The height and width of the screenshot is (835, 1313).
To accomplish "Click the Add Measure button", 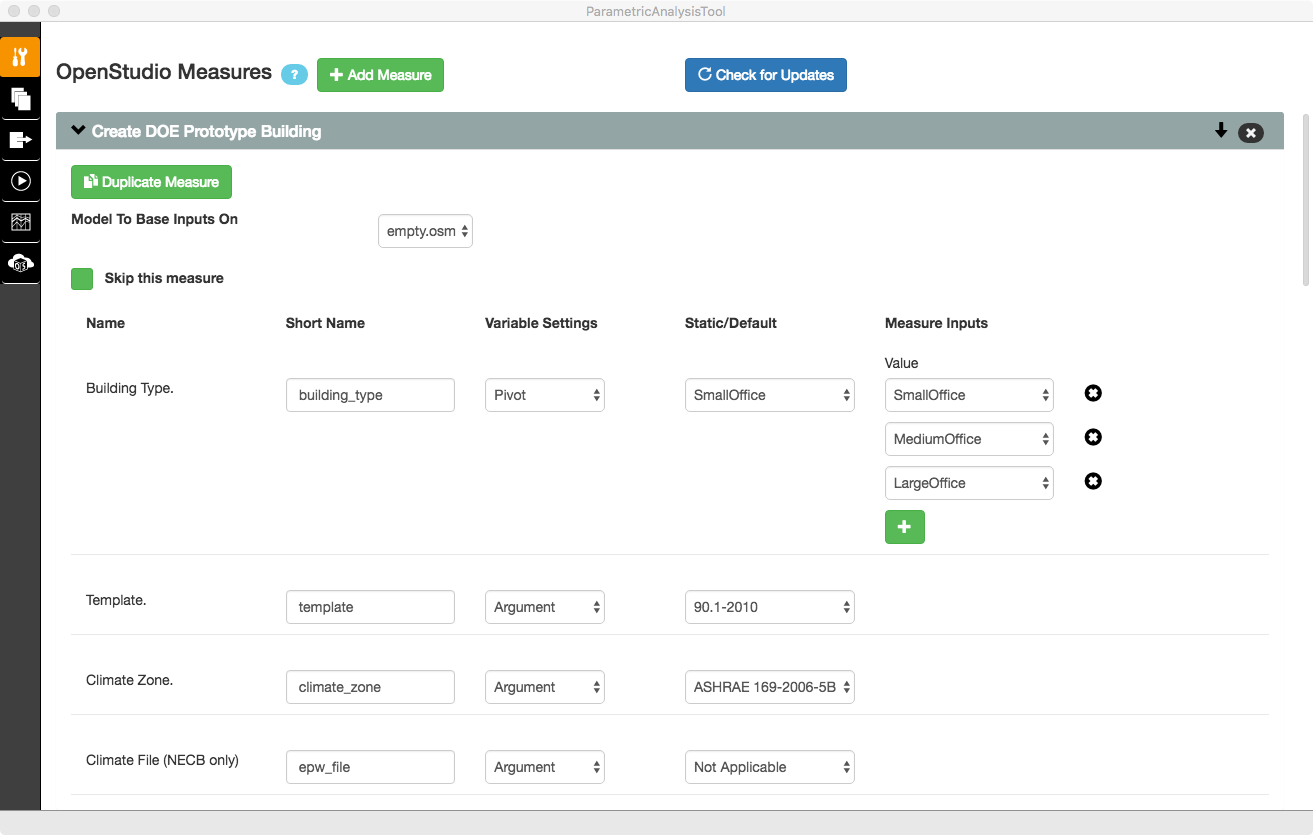I will [x=380, y=75].
